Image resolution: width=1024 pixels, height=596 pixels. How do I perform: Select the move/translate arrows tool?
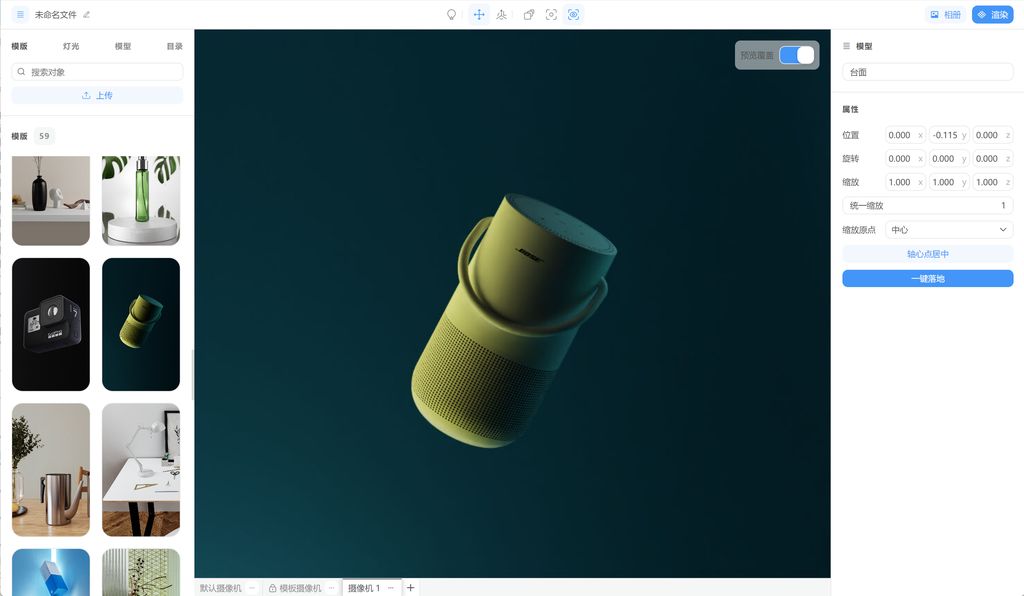pos(478,15)
